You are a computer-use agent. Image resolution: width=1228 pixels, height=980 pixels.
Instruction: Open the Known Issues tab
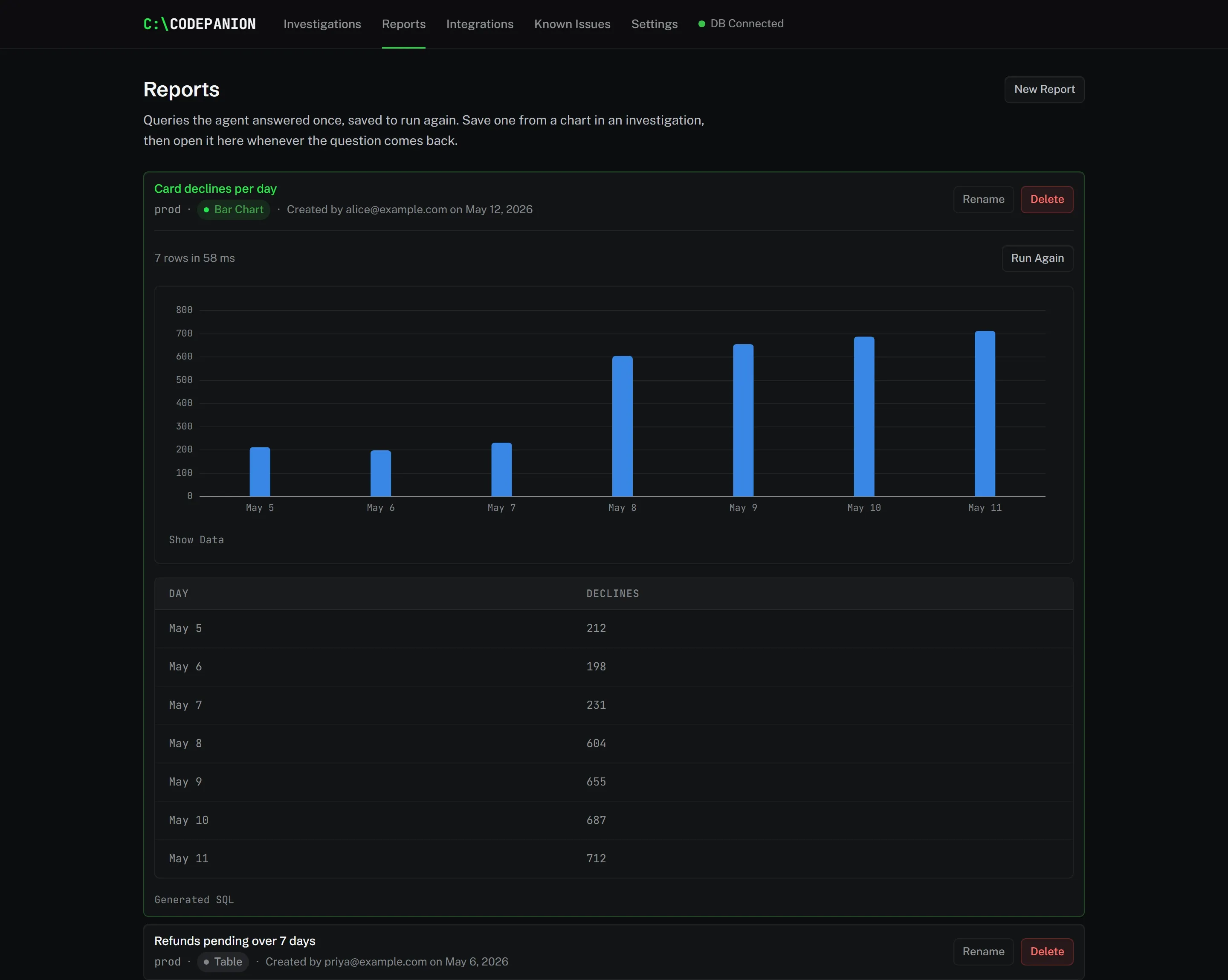tap(572, 24)
